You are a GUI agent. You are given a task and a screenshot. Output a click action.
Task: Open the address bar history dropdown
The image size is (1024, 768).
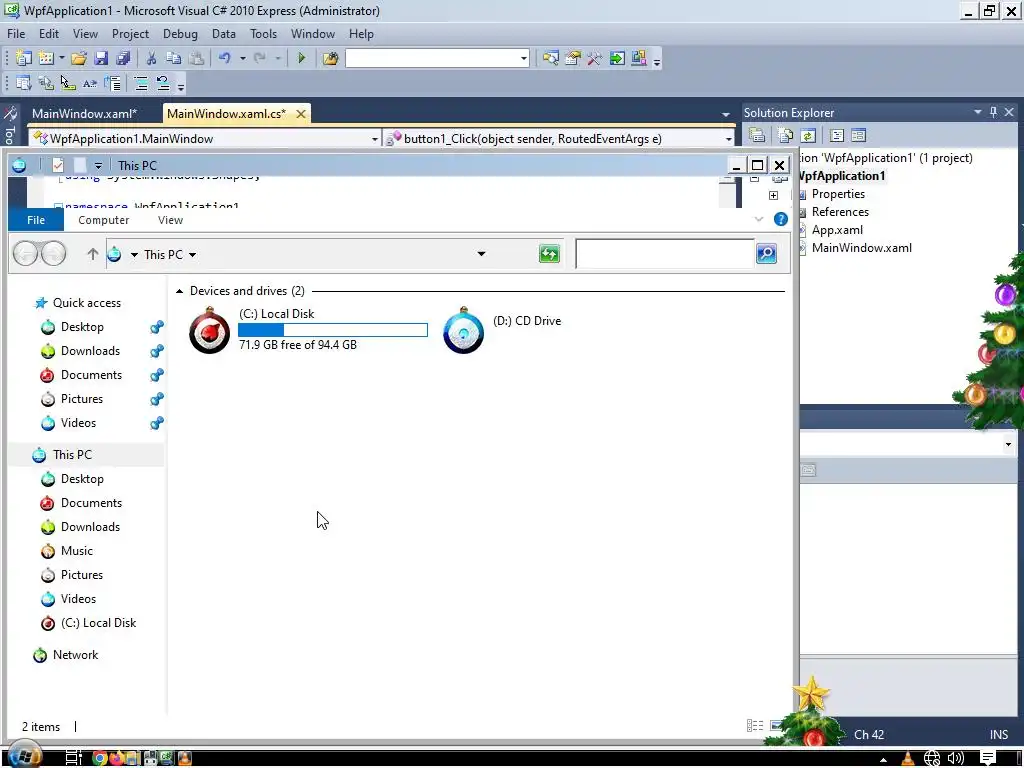[481, 254]
